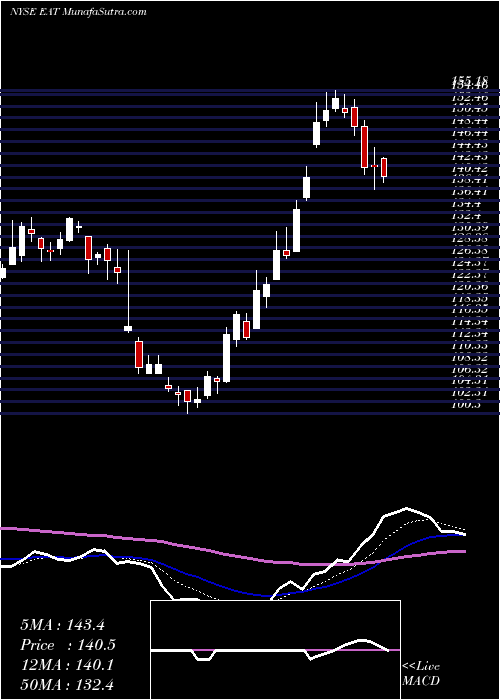Image resolution: width=500 pixels, height=700 pixels.
Task: Click the 144.43 price axis label
Action: click(x=469, y=145)
